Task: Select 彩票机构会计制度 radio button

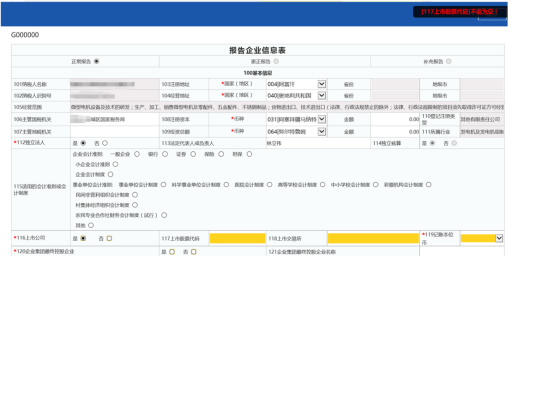Action: pyautogui.click(x=429, y=184)
